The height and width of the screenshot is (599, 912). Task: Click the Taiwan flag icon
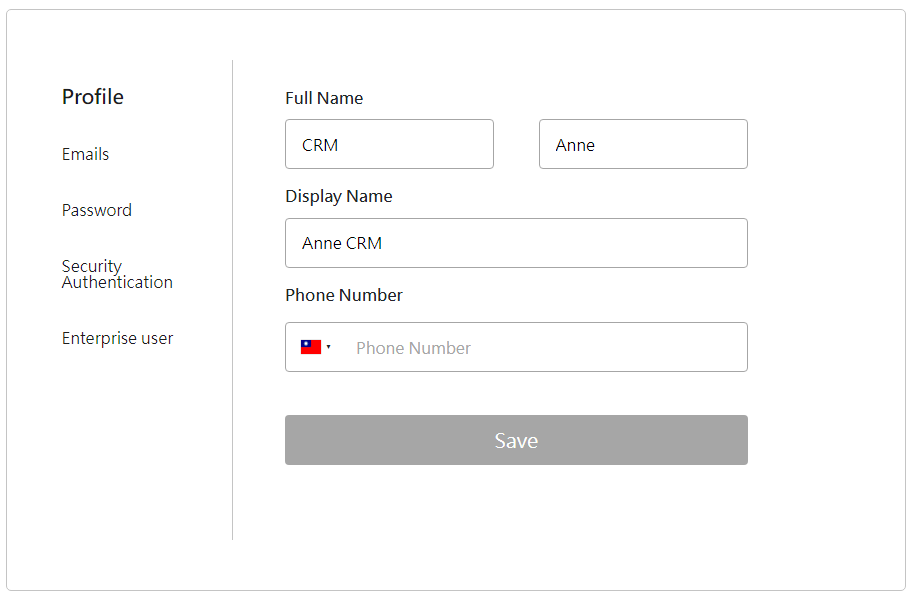pyautogui.click(x=310, y=347)
